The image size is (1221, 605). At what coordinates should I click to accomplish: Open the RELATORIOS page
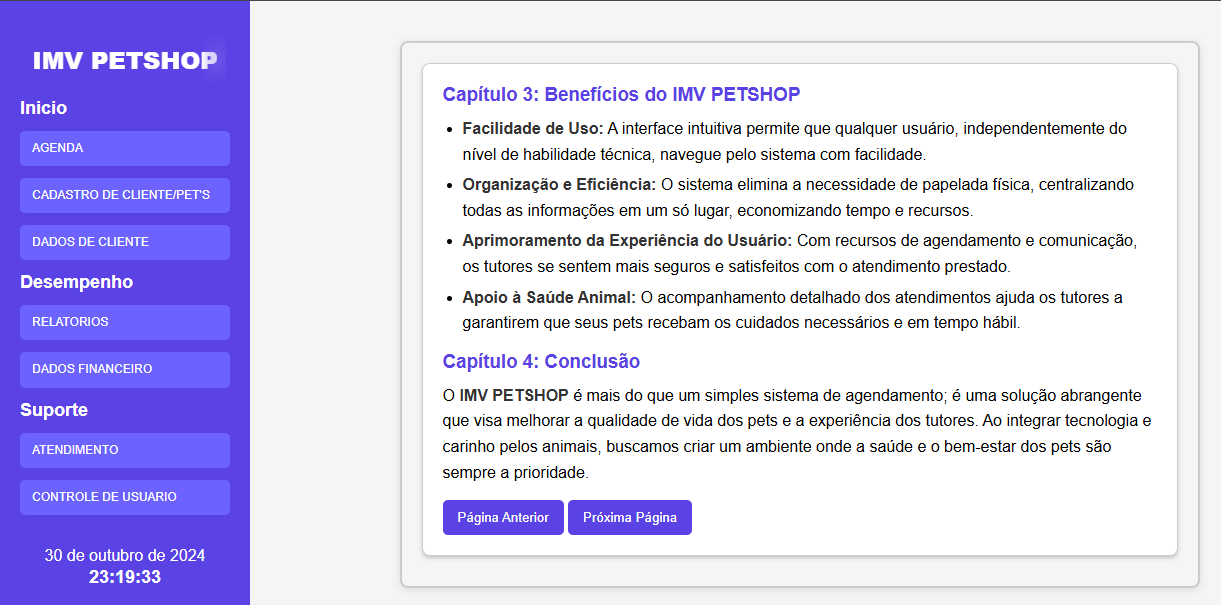[x=124, y=322]
